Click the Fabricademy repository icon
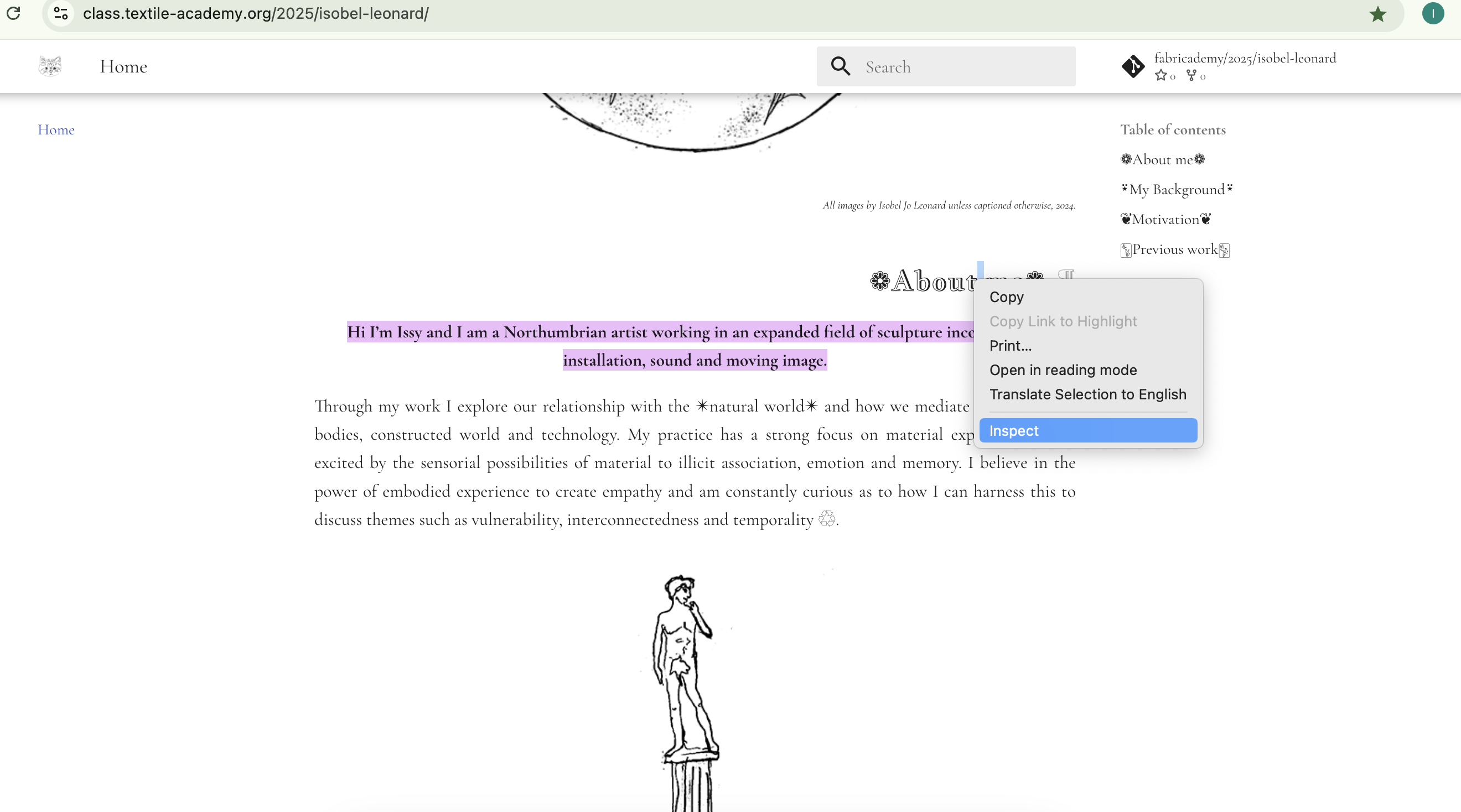The image size is (1461, 812). pos(1132,66)
